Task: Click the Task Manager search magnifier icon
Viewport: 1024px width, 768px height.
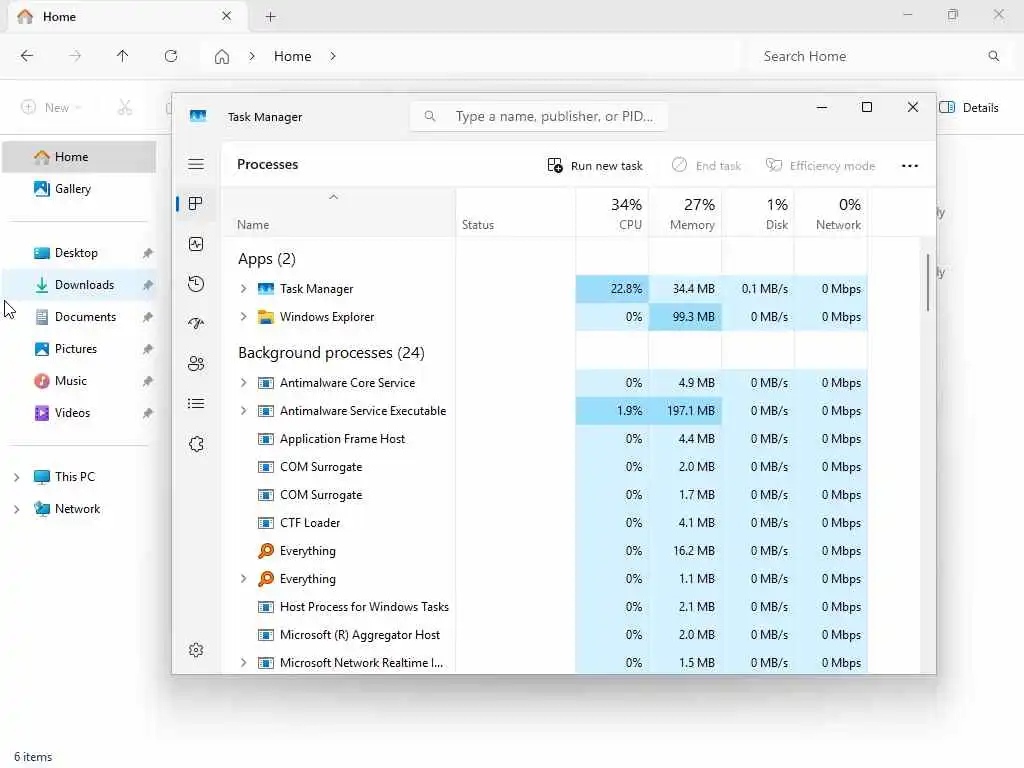Action: pyautogui.click(x=430, y=116)
